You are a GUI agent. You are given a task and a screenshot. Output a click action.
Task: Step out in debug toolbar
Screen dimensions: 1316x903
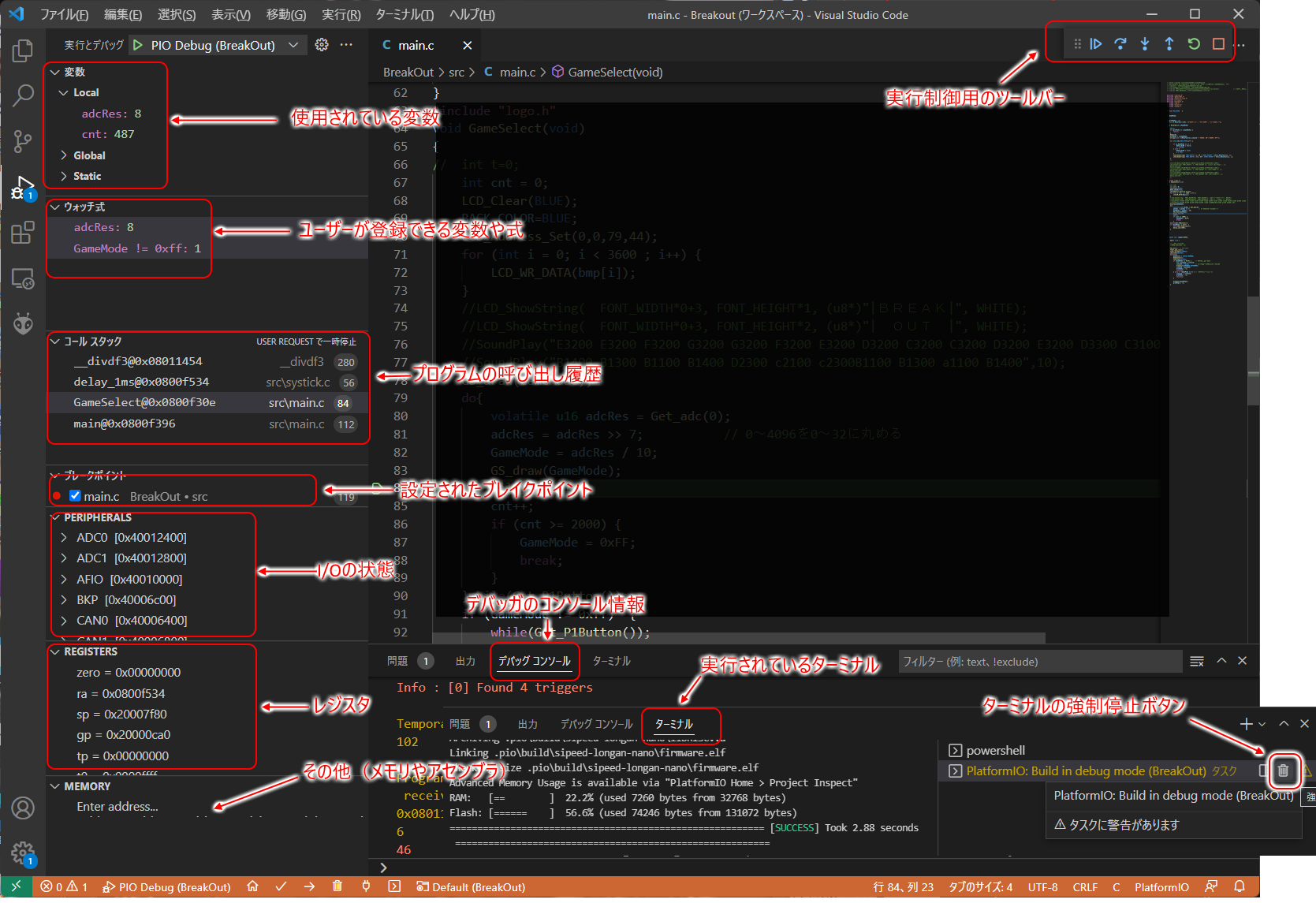click(x=1169, y=44)
